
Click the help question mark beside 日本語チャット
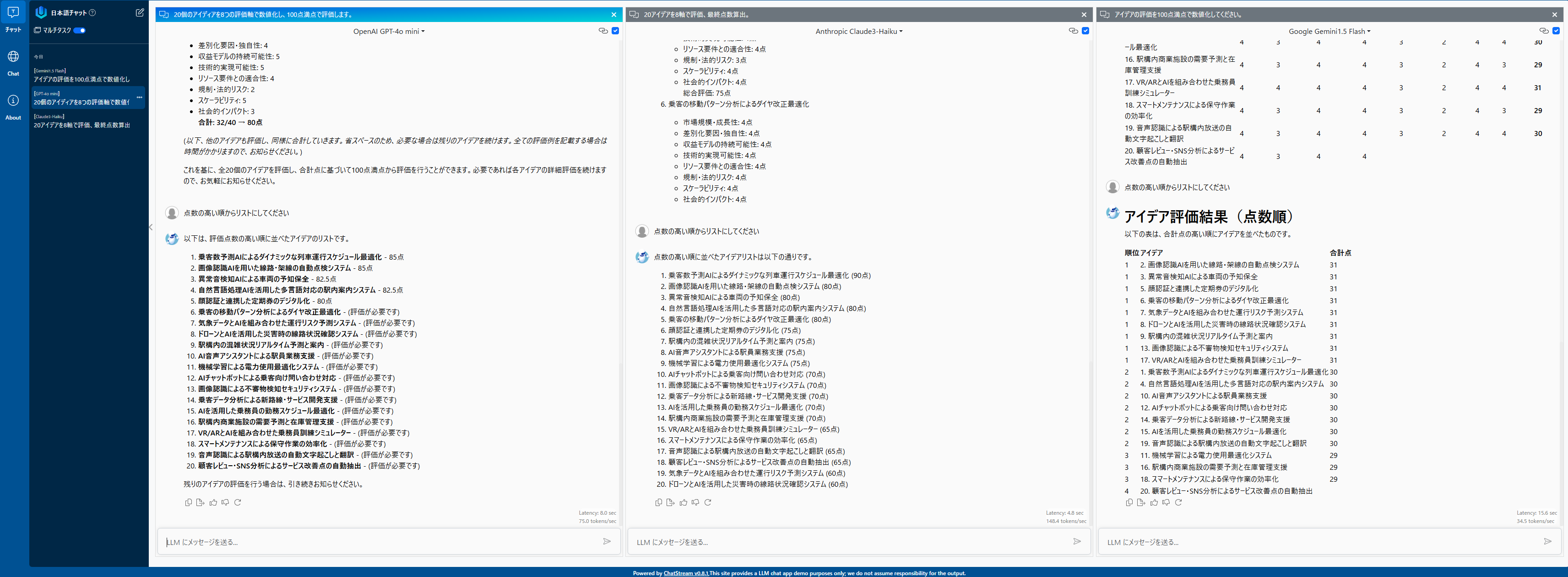92,13
